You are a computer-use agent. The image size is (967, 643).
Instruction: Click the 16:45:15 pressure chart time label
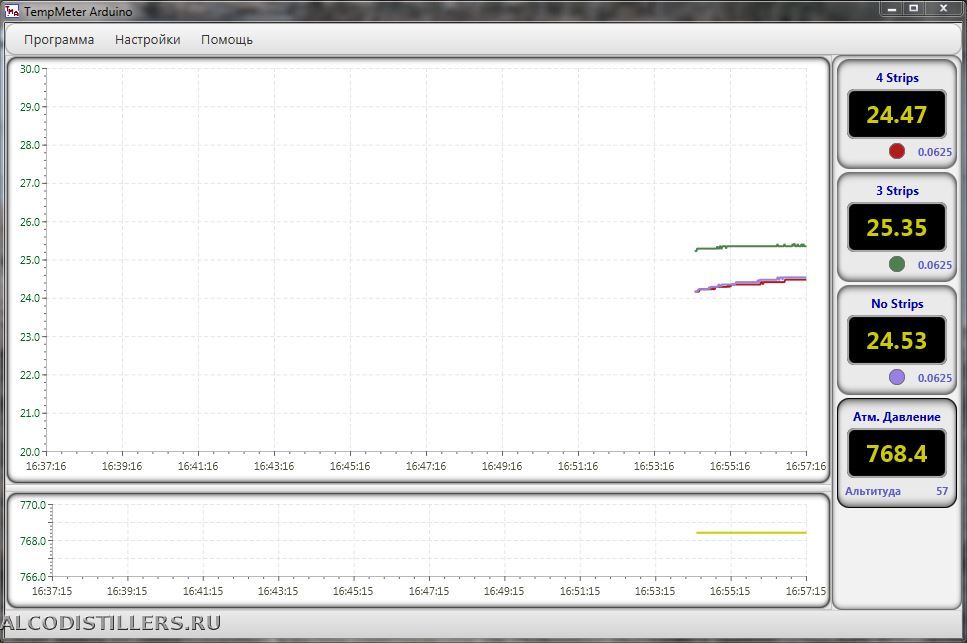(x=353, y=591)
